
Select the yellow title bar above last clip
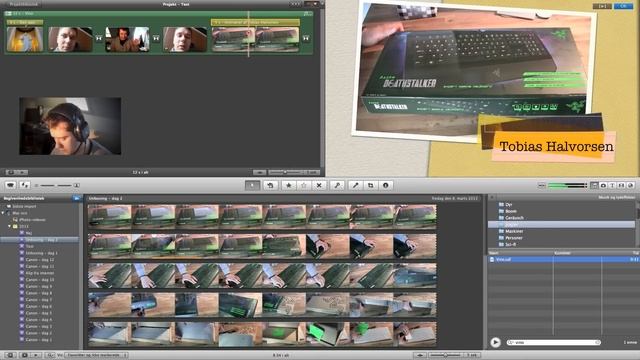(255, 22)
